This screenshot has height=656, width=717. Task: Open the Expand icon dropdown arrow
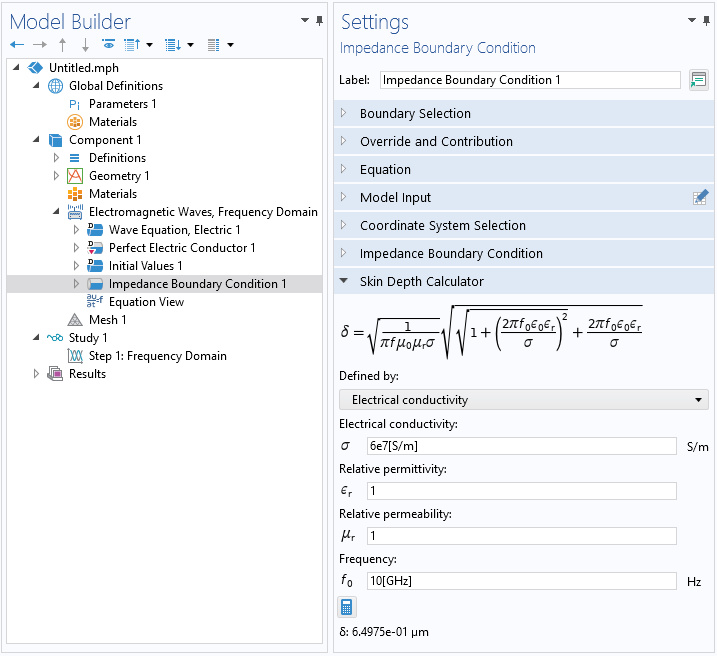point(190,45)
